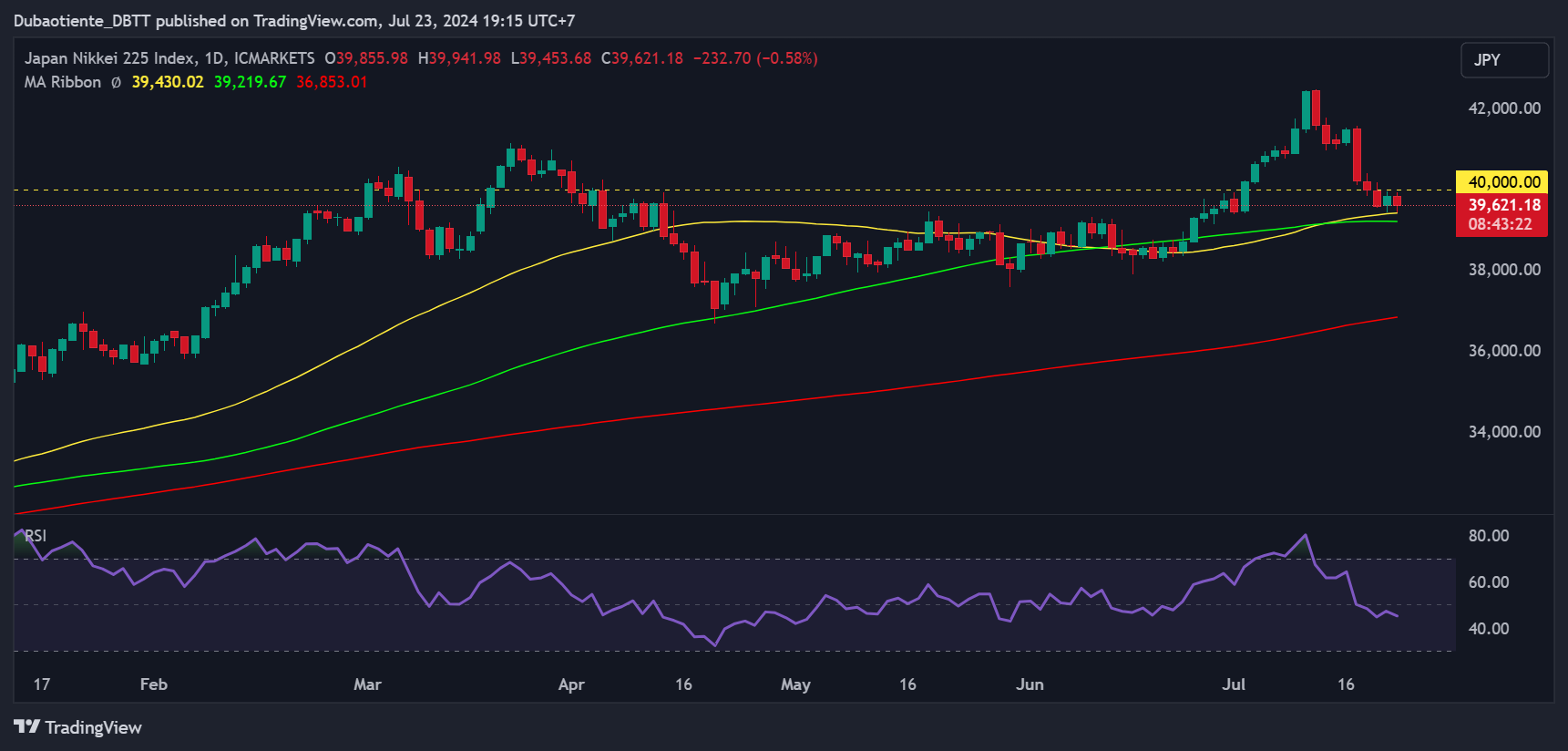The image size is (1568, 751).
Task: Click the JPY currency button
Action: click(1504, 60)
